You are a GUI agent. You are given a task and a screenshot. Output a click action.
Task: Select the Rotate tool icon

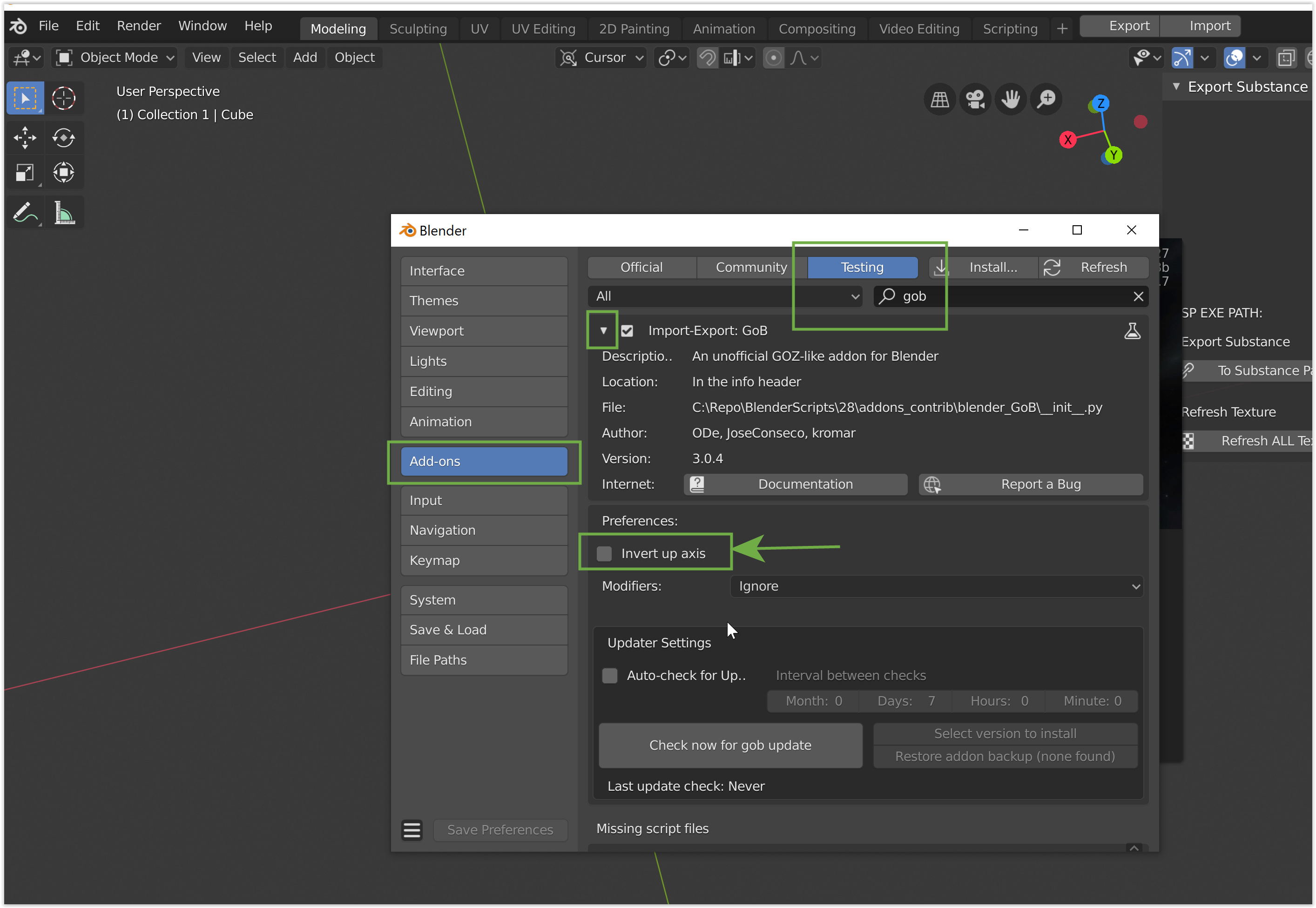click(63, 138)
